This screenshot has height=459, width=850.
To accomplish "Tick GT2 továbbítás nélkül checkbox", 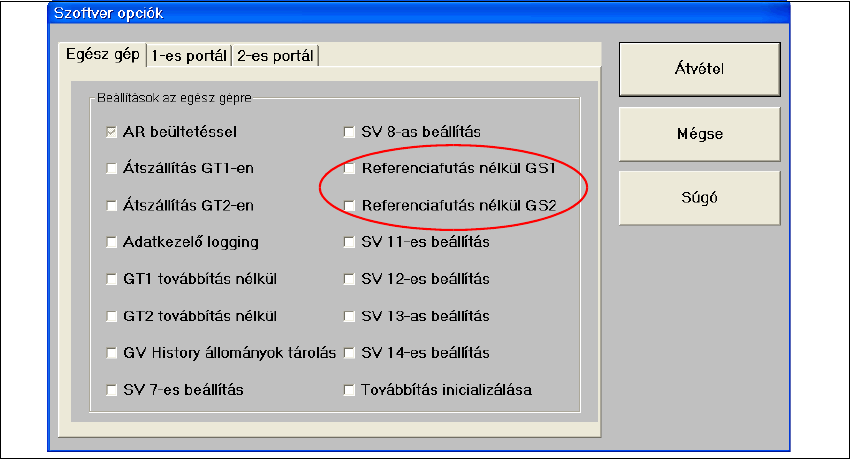I will pyautogui.click(x=112, y=316).
